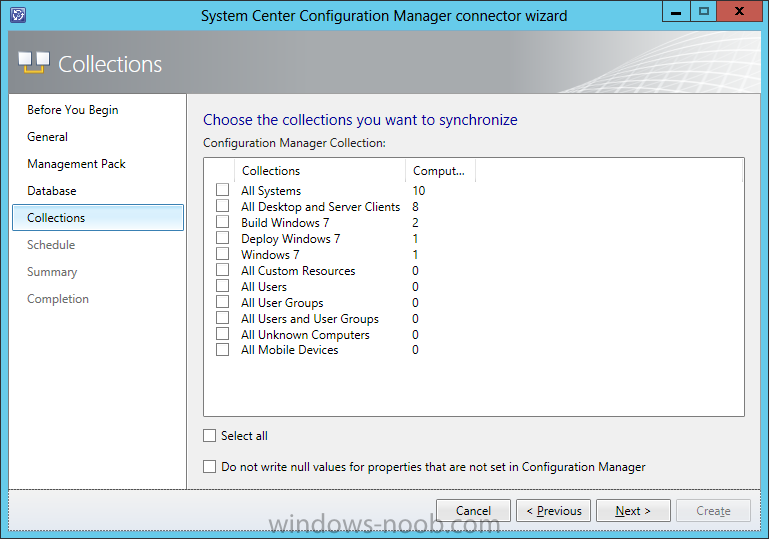The image size is (769, 539).
Task: Click the Collections header monitors icon
Action: tap(34, 63)
